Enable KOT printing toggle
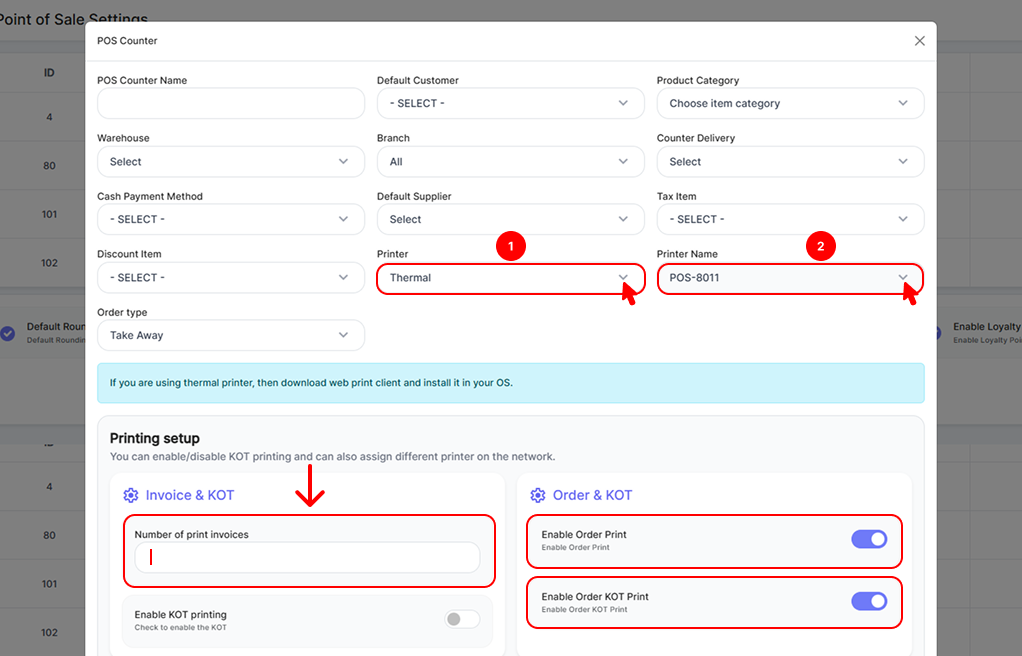 [461, 619]
